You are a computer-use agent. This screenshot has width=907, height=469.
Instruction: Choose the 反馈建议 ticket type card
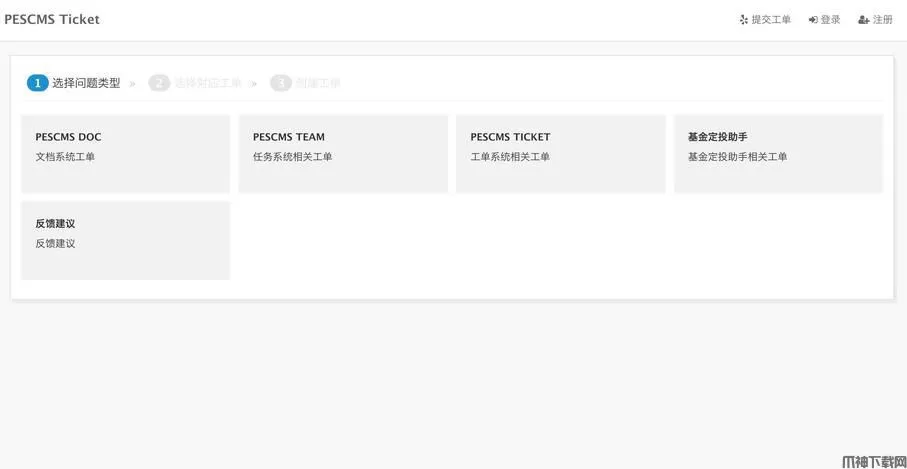coord(126,241)
